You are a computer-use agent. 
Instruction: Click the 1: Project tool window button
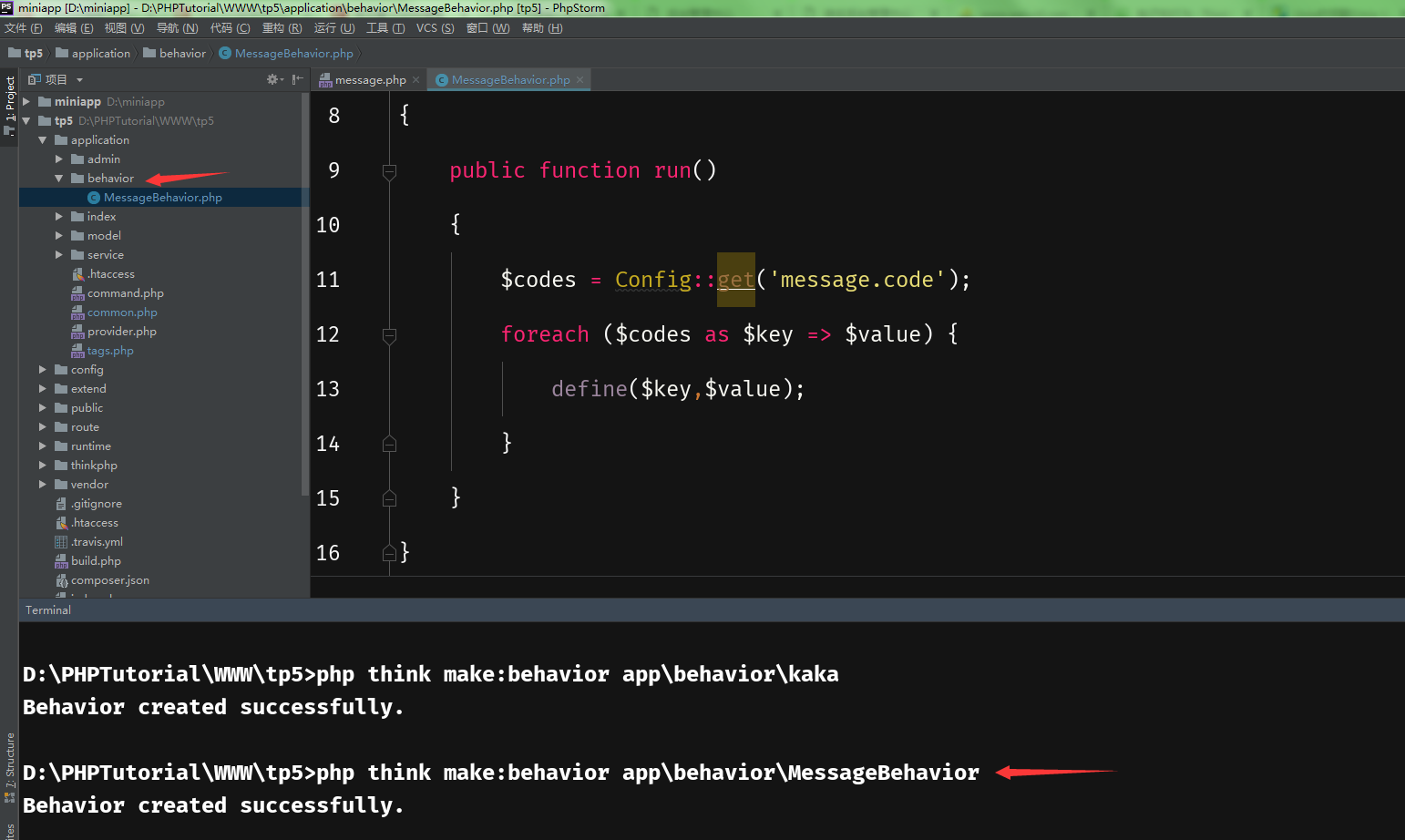[9, 107]
